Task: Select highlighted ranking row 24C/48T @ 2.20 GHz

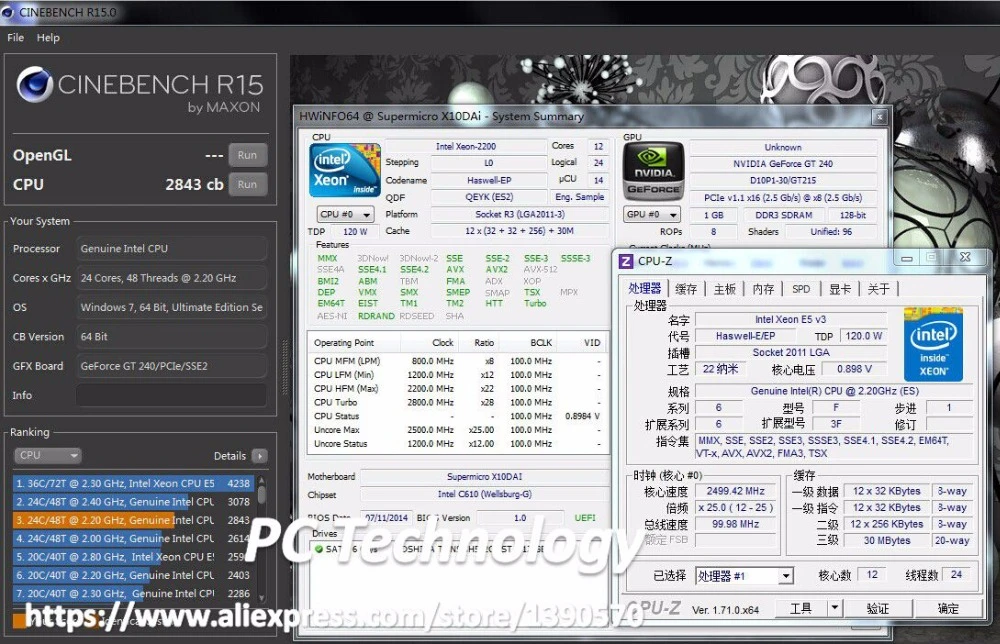Action: point(133,520)
